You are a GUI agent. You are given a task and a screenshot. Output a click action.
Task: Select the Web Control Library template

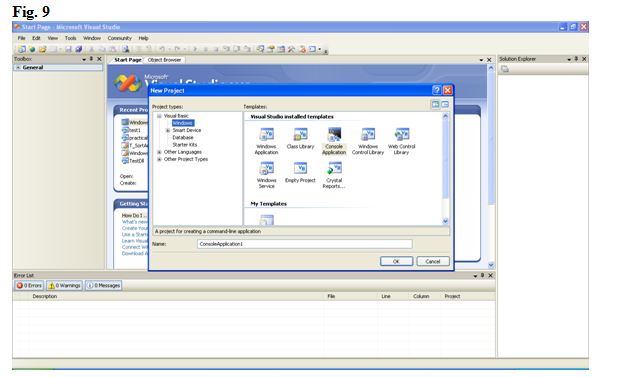coord(402,141)
